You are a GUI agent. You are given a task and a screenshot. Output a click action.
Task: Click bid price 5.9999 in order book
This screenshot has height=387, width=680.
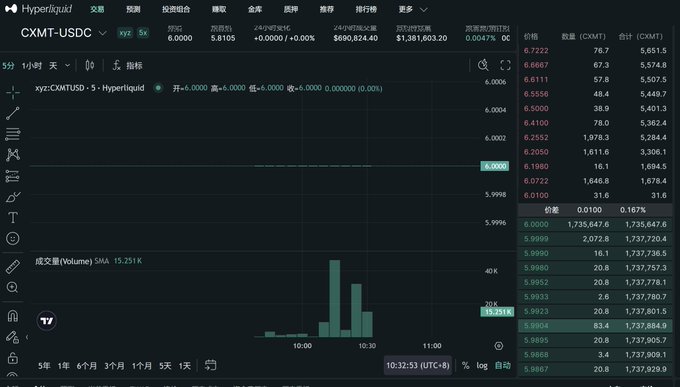pyautogui.click(x=536, y=239)
